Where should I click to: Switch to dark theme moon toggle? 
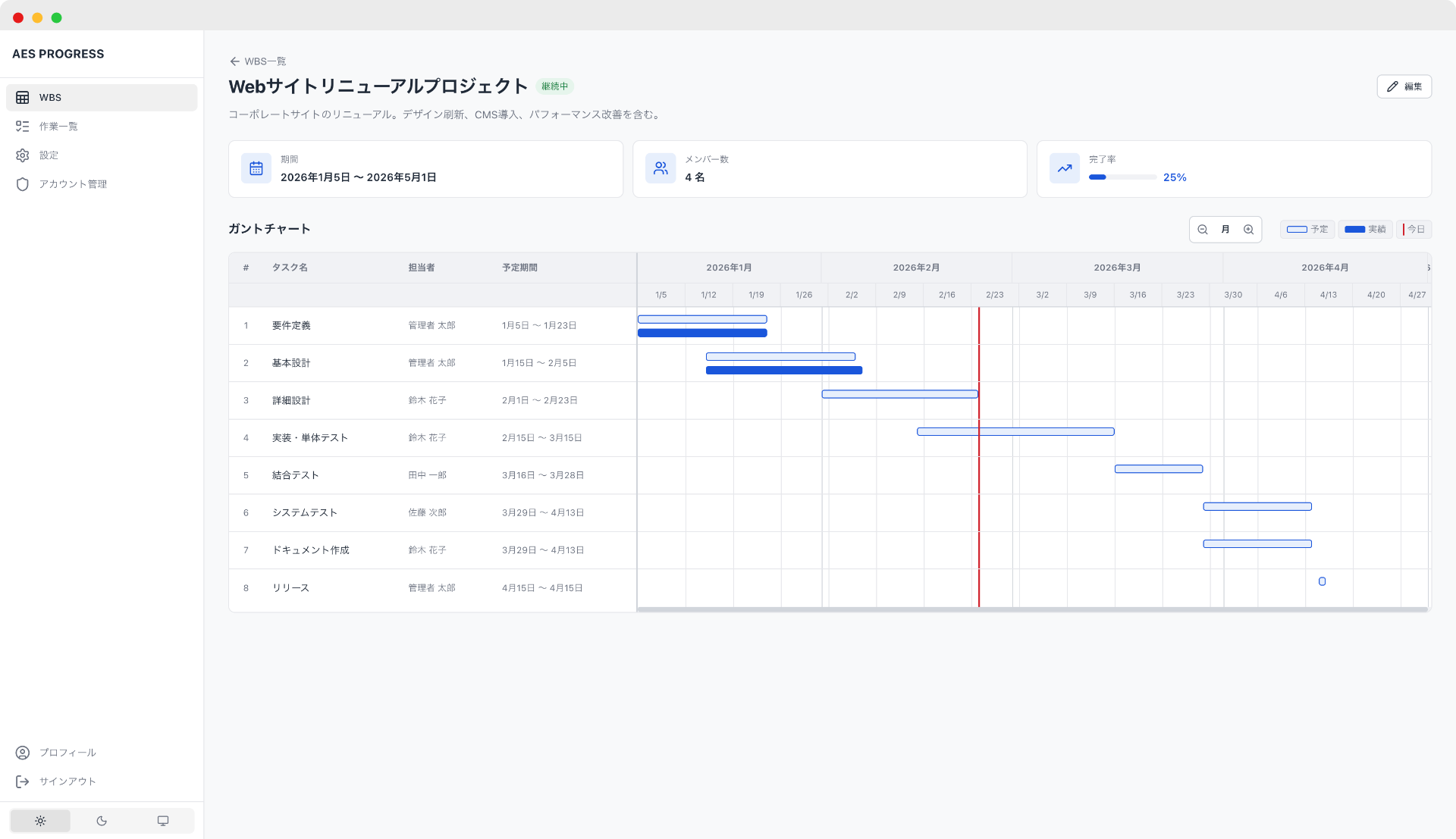pos(102,821)
